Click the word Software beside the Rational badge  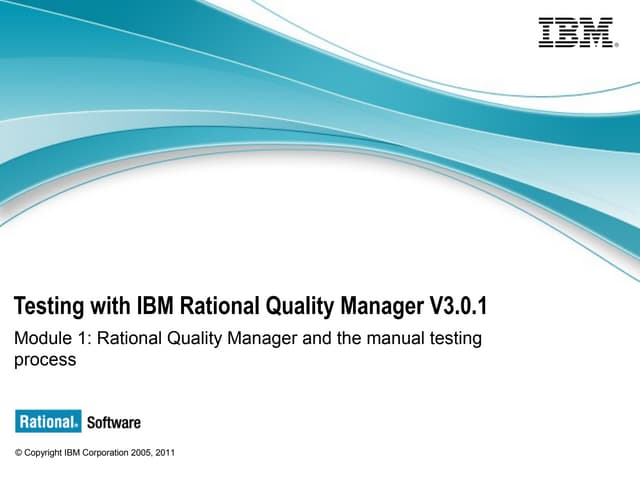click(114, 422)
